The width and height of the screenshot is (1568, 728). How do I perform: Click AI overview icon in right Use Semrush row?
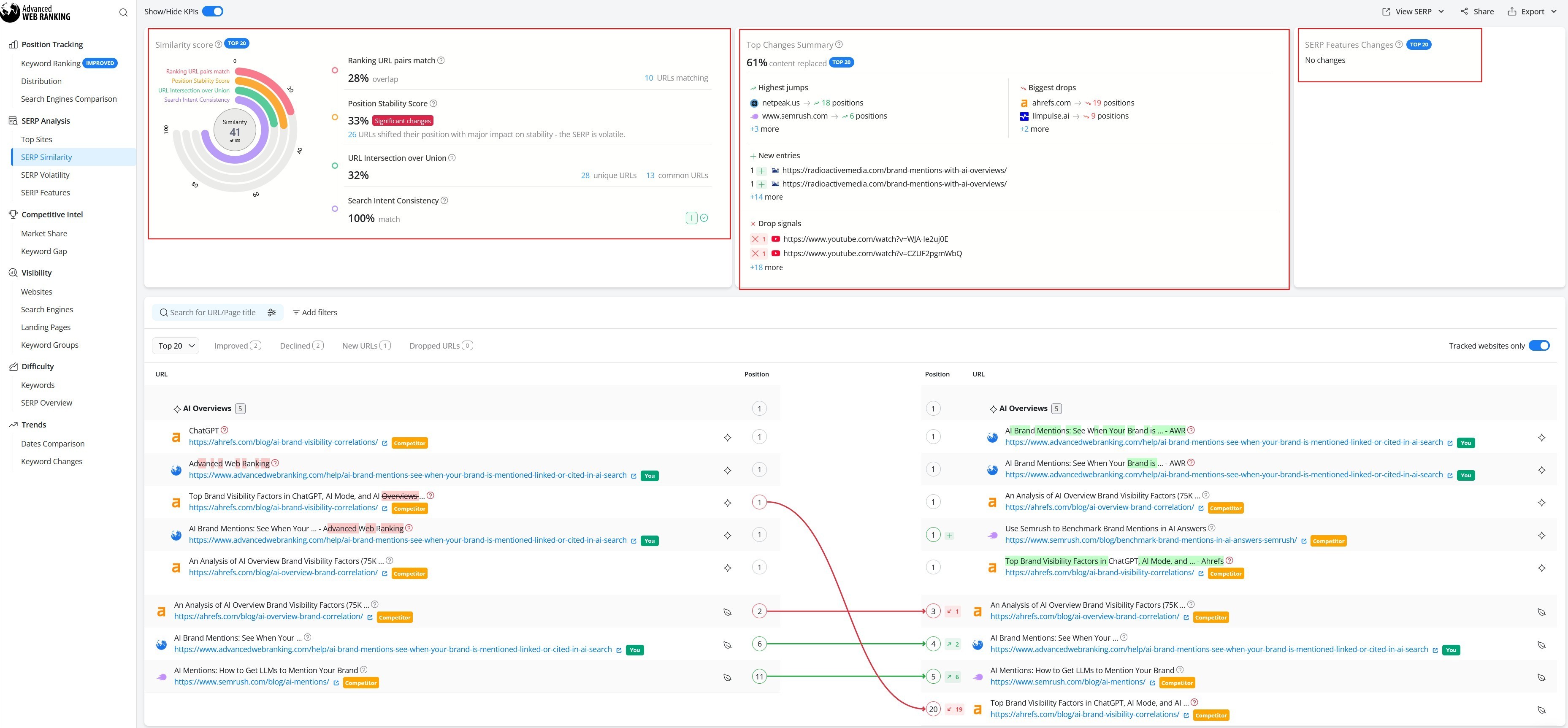pos(1542,536)
